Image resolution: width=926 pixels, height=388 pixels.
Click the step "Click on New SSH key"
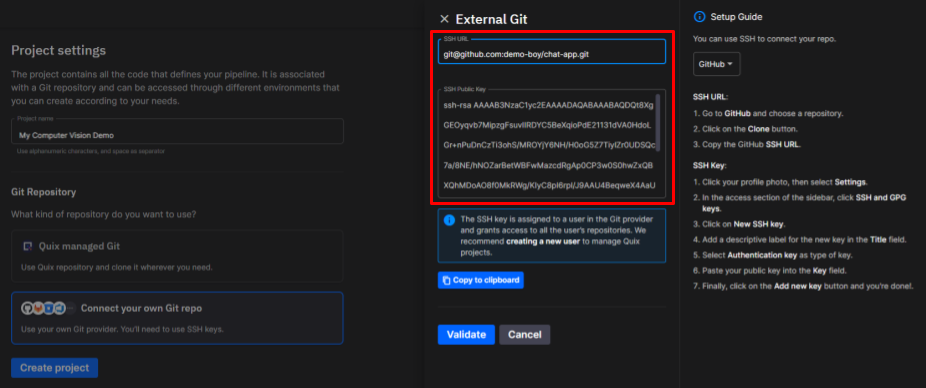coord(739,224)
